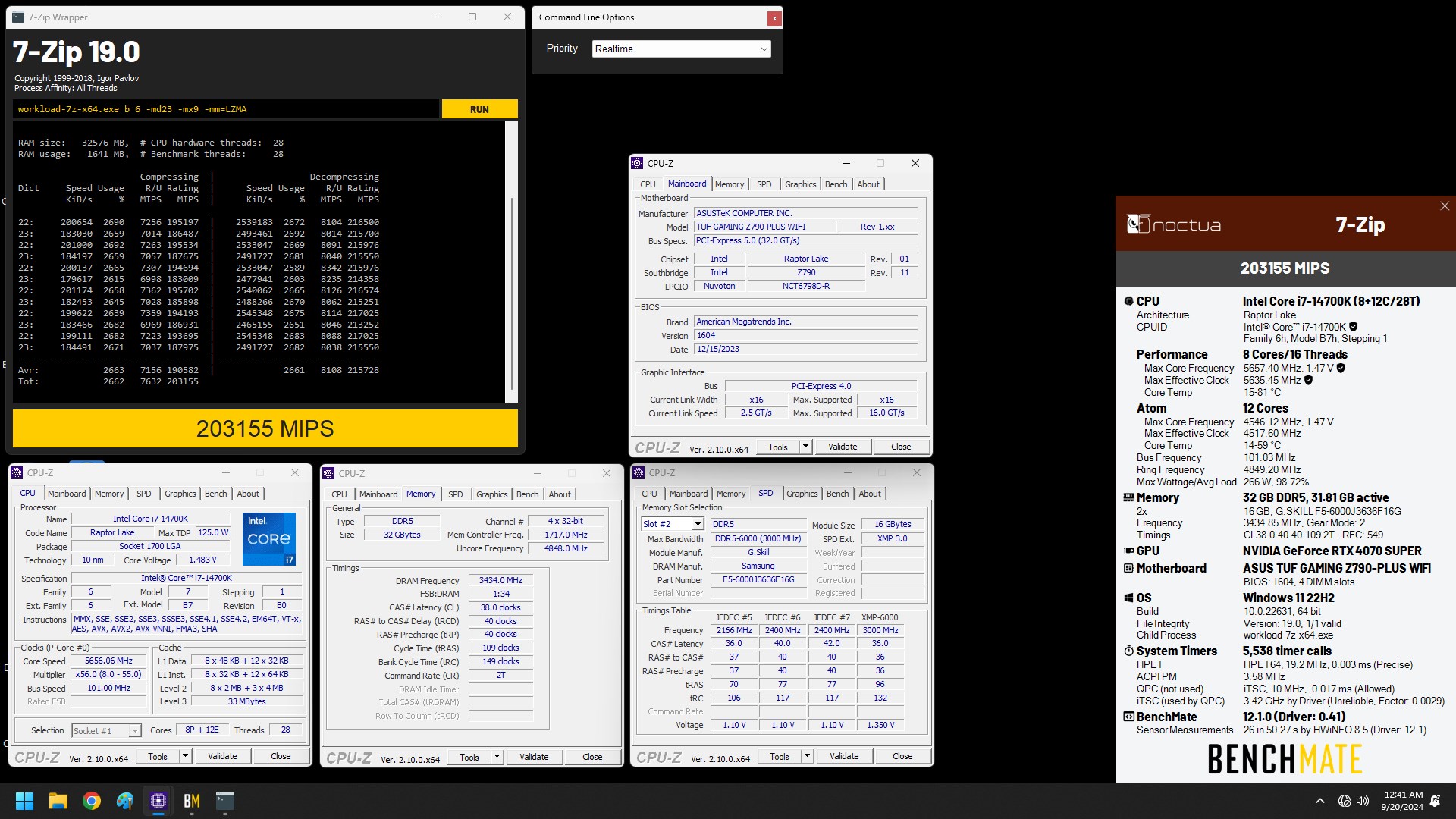Click the Motherboard section icon in BenchMate

[1129, 568]
